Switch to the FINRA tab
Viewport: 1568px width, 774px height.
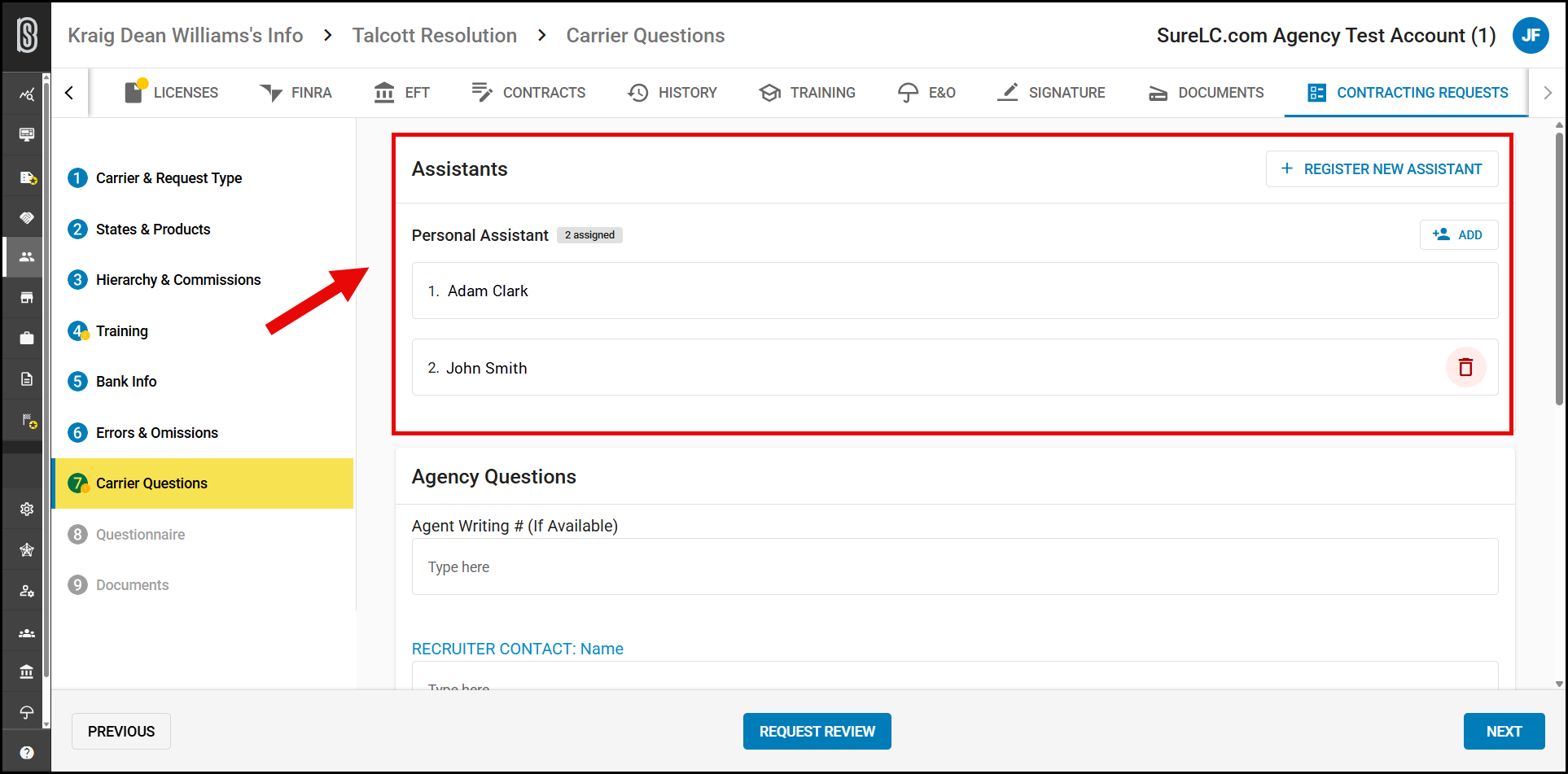(x=296, y=93)
